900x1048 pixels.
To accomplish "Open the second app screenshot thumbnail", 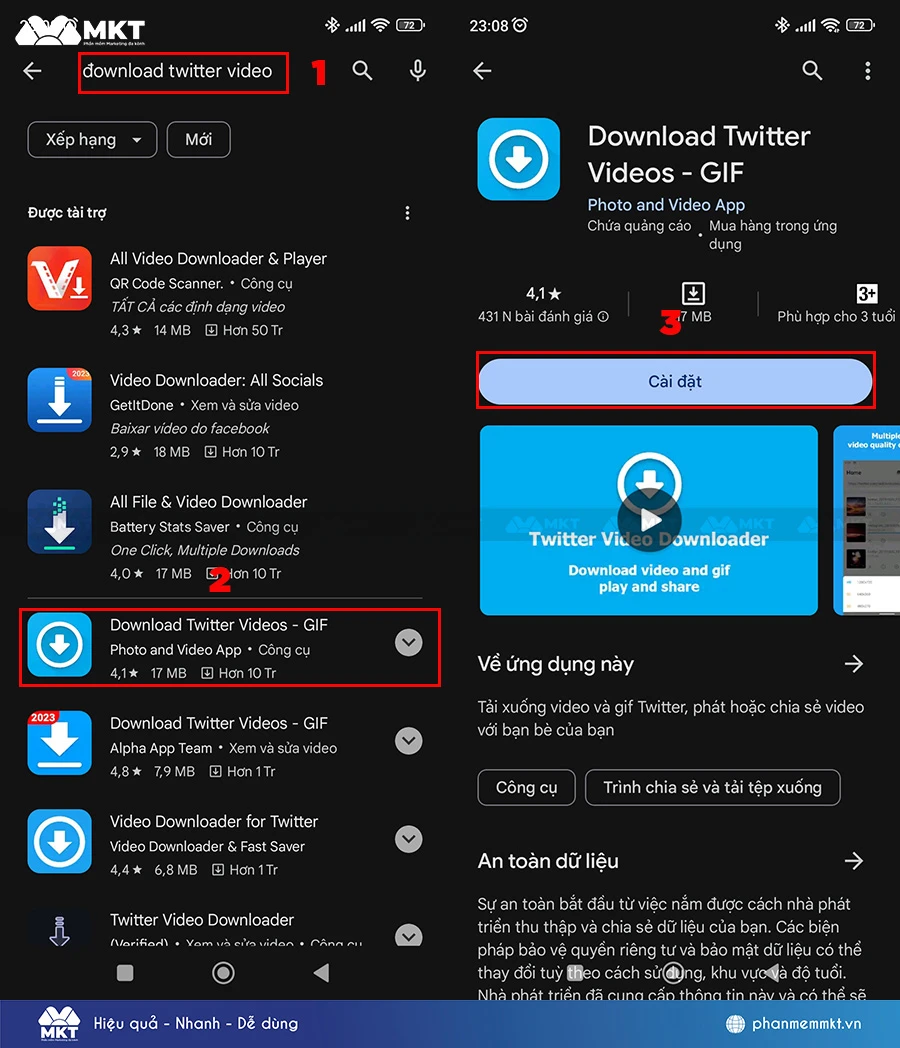I will point(867,520).
